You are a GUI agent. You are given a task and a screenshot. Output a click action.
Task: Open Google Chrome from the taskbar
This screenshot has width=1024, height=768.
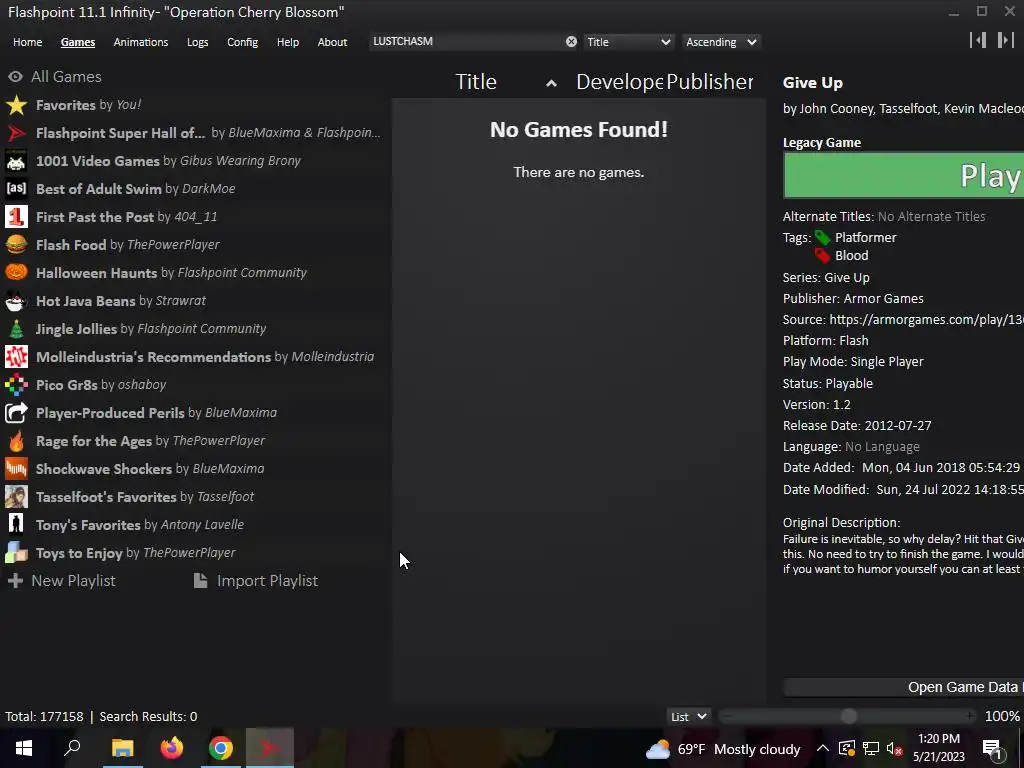221,748
